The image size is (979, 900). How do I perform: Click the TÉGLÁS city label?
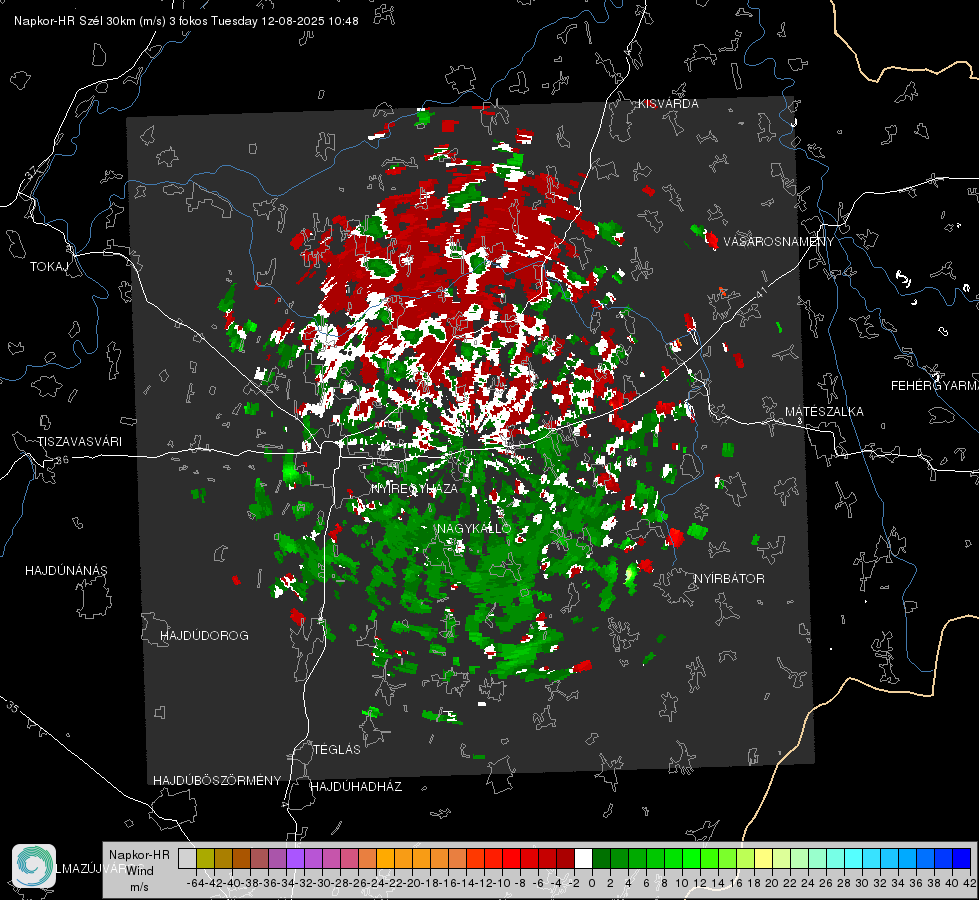(x=337, y=749)
